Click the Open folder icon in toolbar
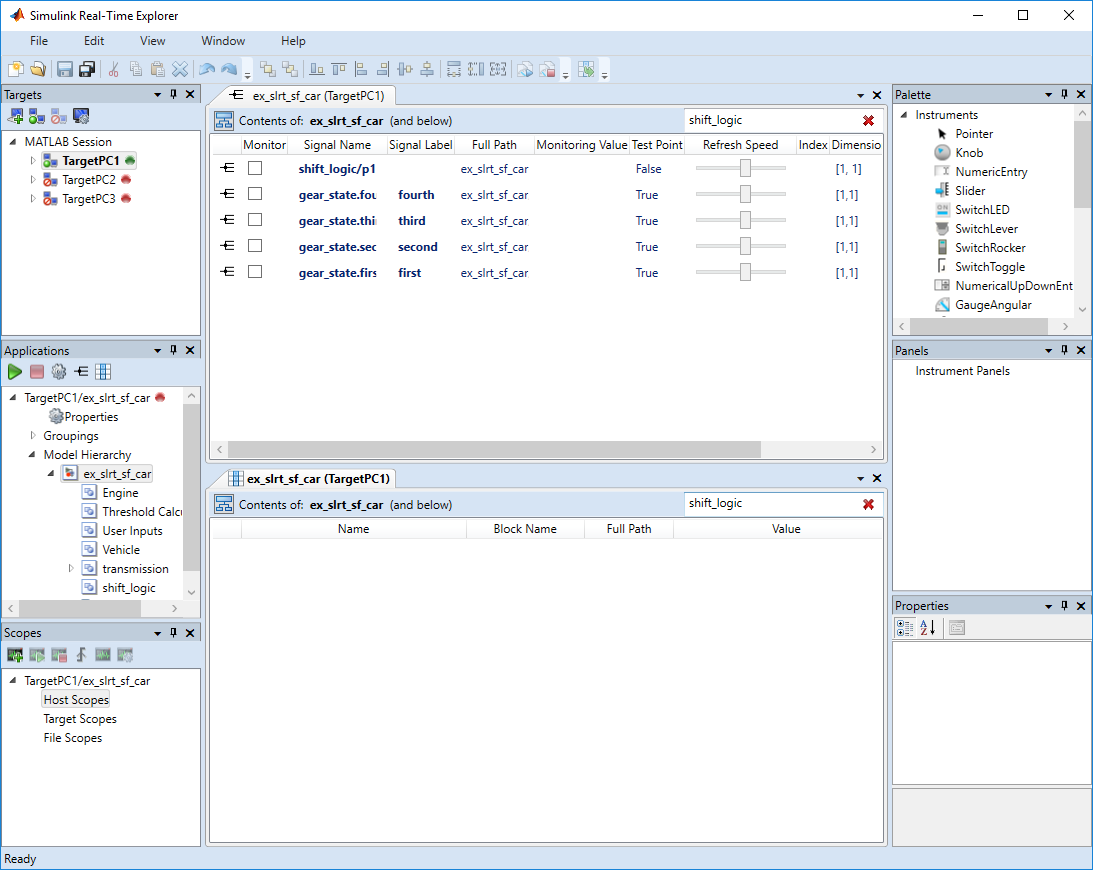Screen dimensions: 1093x870 [37, 69]
